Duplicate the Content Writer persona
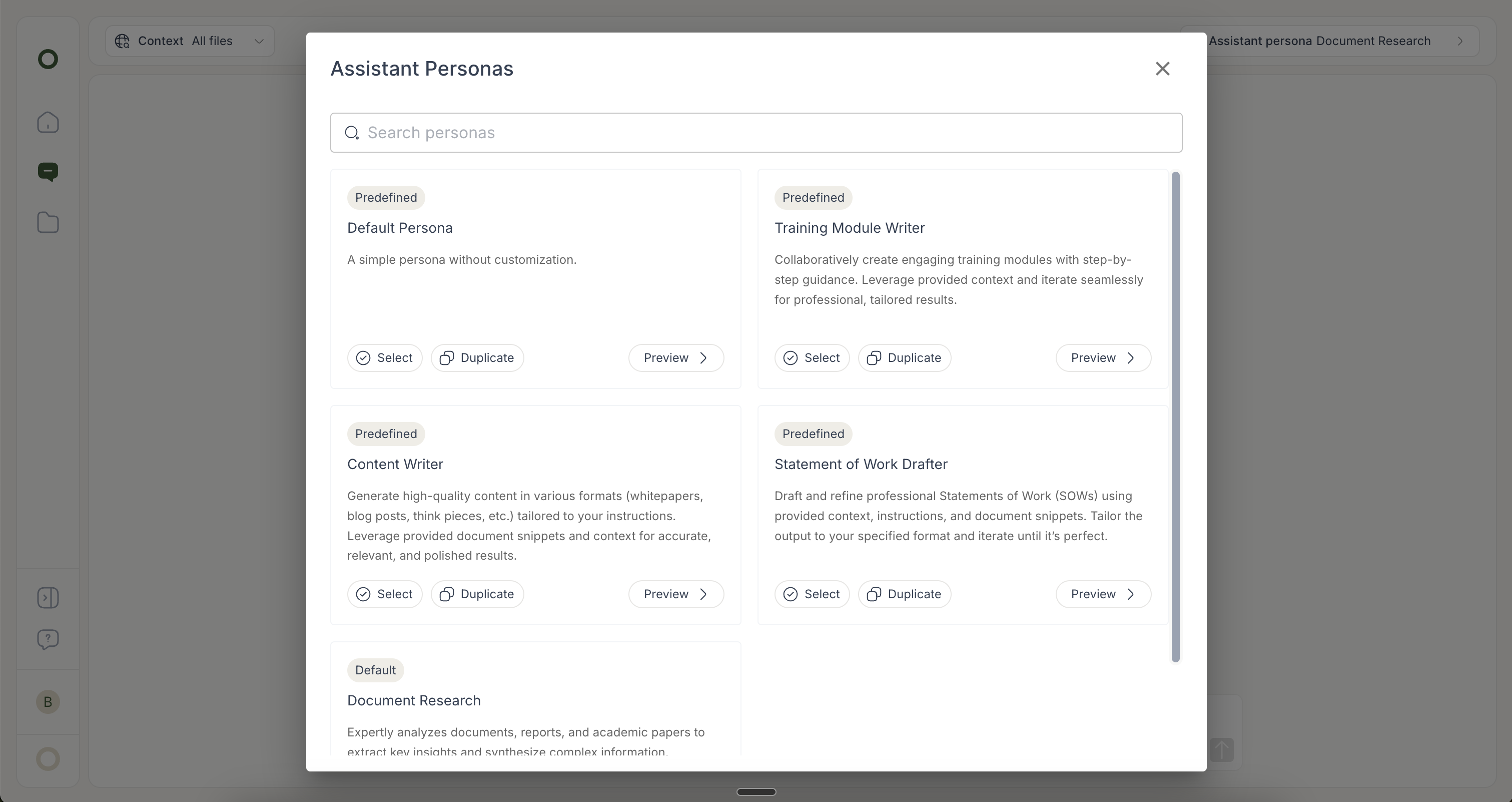The height and width of the screenshot is (802, 1512). (x=477, y=594)
